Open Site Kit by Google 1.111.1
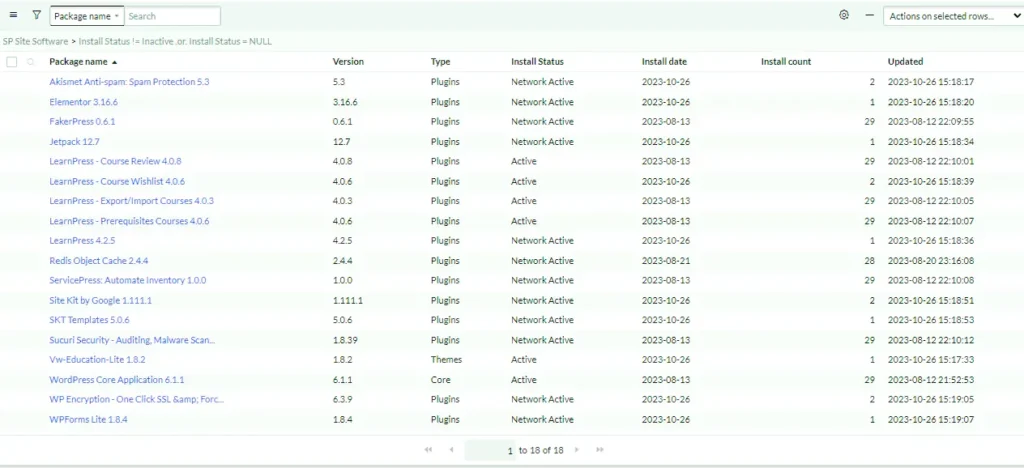The width and height of the screenshot is (1024, 468). (101, 301)
